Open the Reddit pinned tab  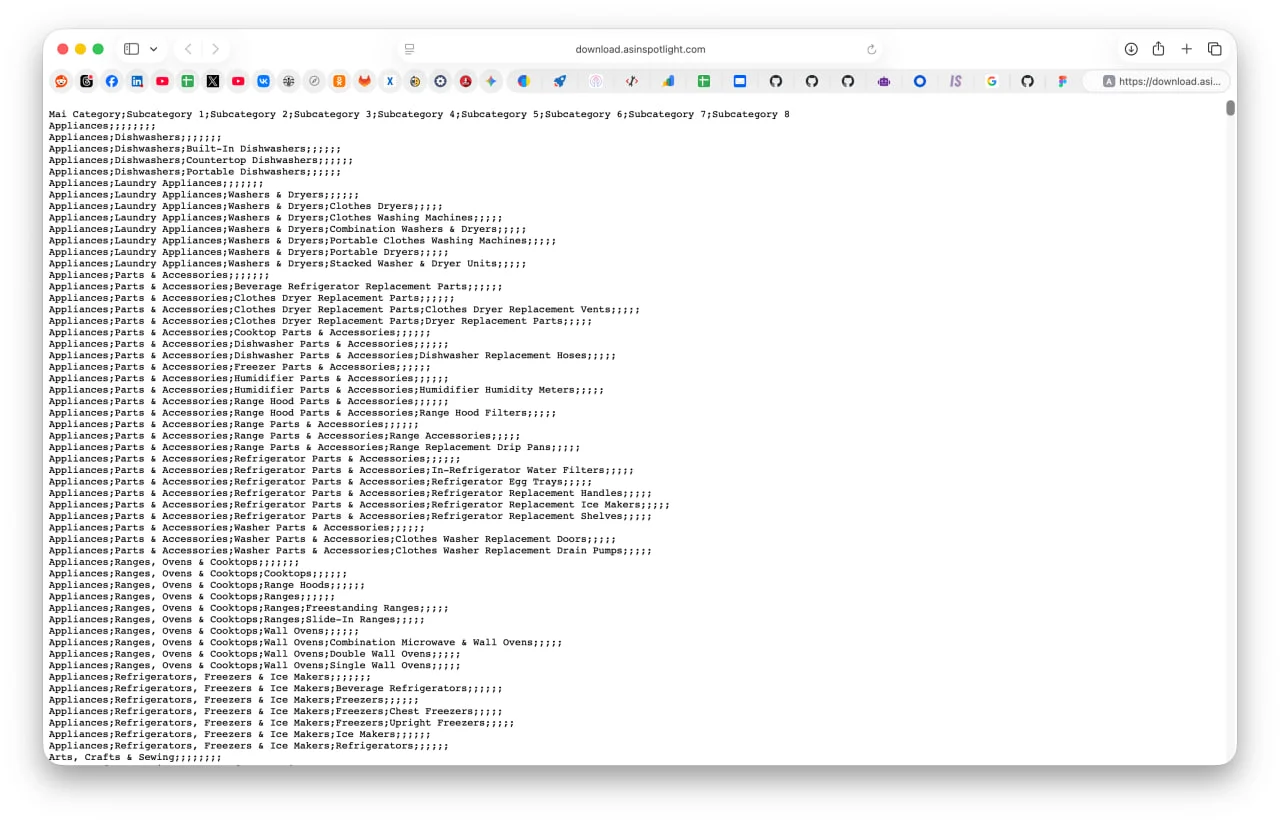click(61, 81)
